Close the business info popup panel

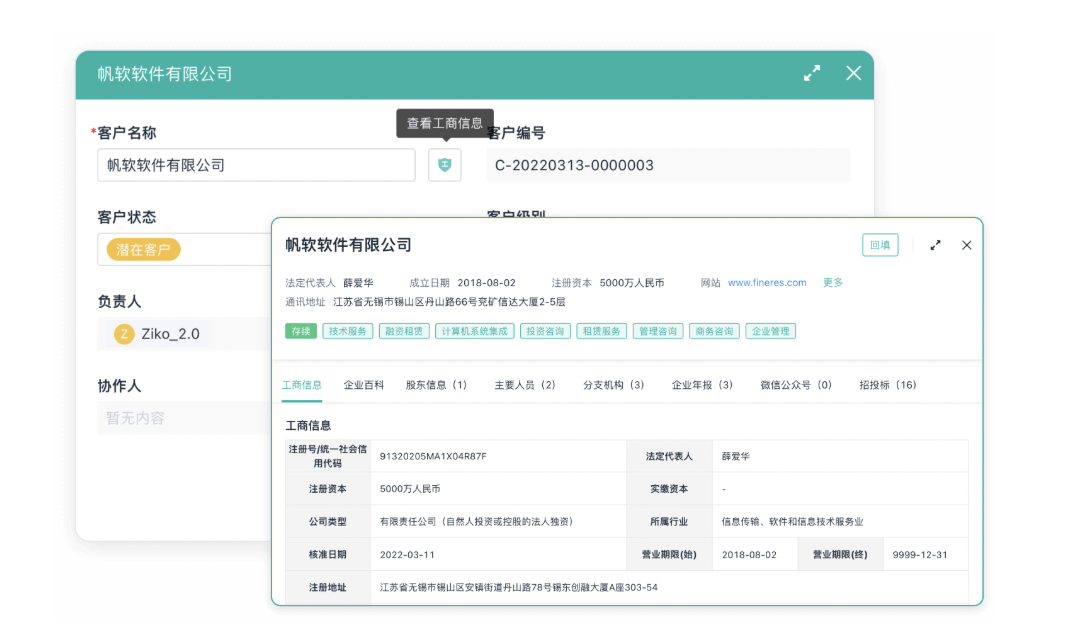(966, 245)
